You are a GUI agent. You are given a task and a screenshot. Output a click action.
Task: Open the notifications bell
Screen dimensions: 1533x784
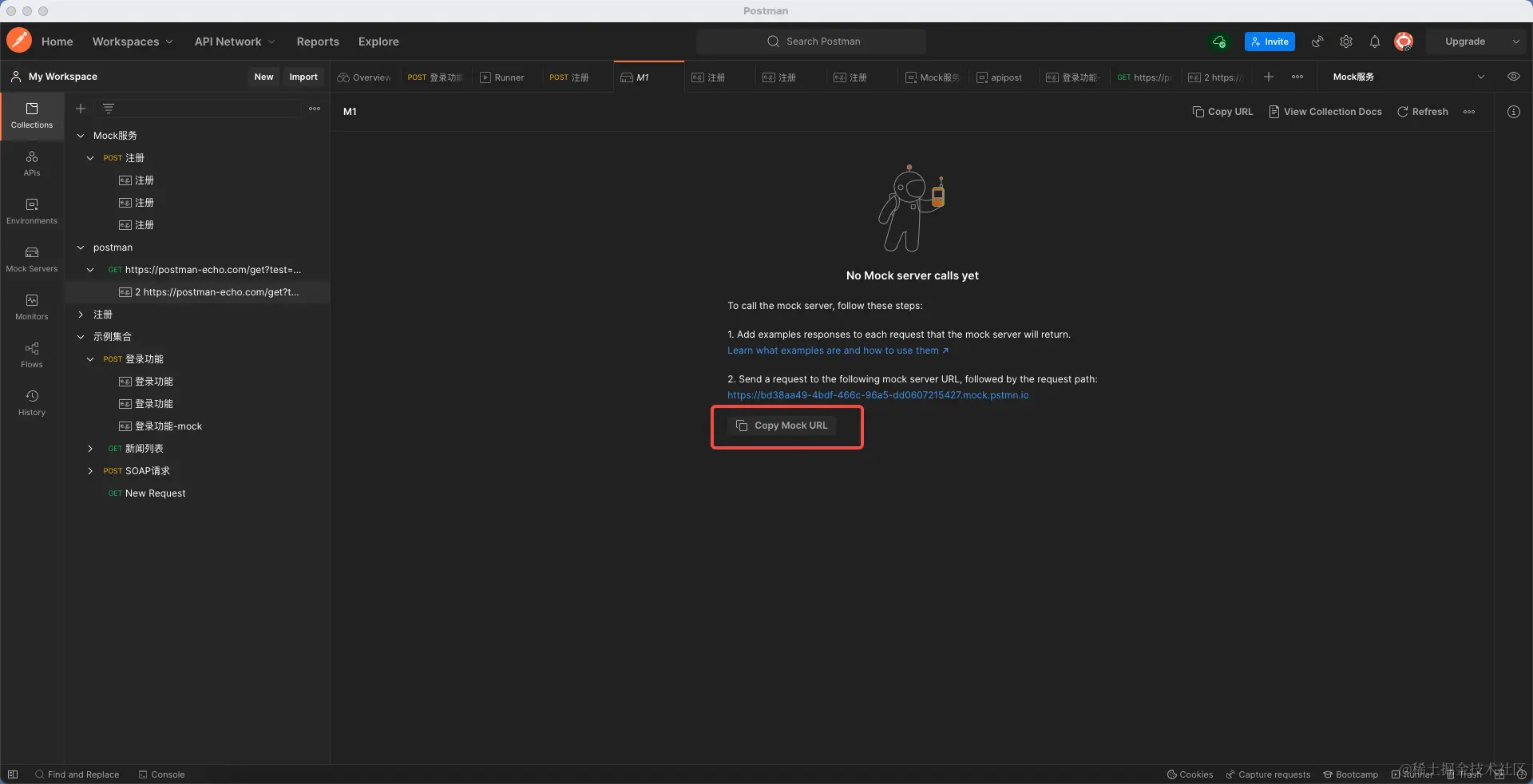point(1375,42)
